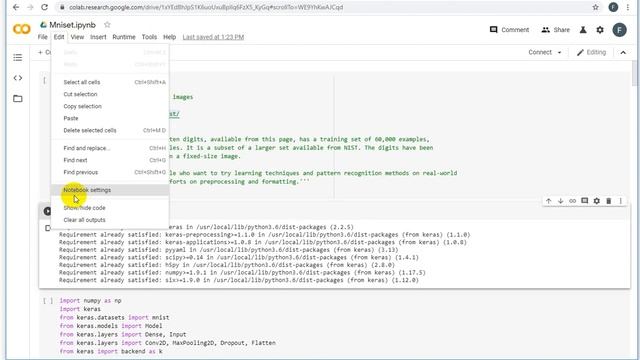640x360 pixels.
Task: Open the Chrome three-dot menu
Action: 628,7
